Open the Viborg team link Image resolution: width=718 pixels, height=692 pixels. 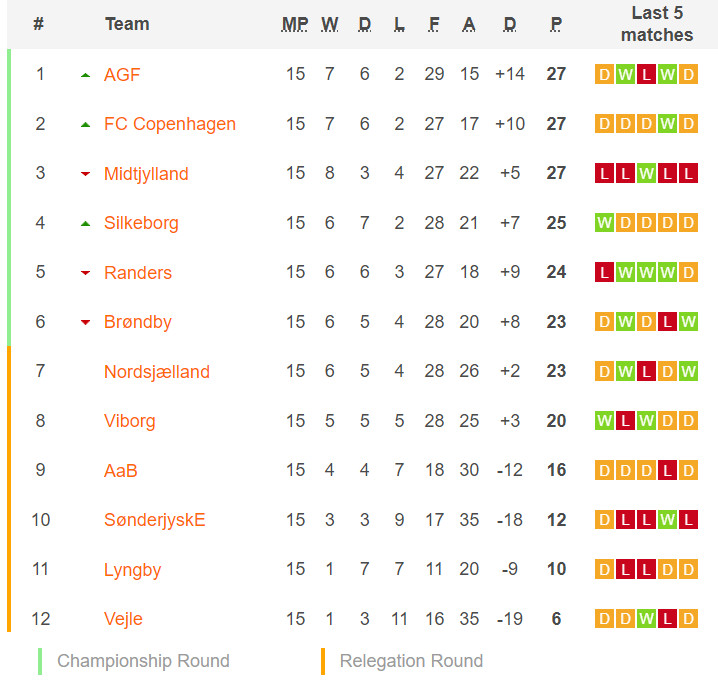tap(130, 421)
